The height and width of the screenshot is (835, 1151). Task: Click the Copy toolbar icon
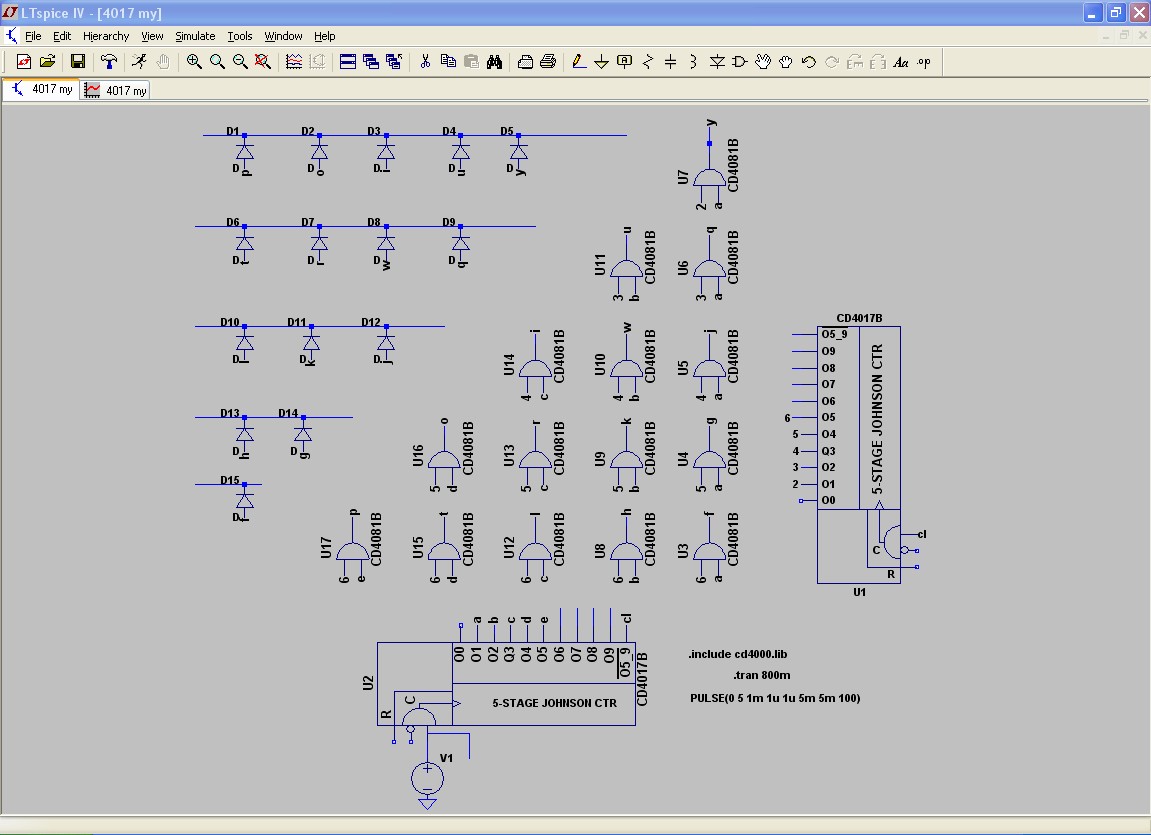pos(448,62)
